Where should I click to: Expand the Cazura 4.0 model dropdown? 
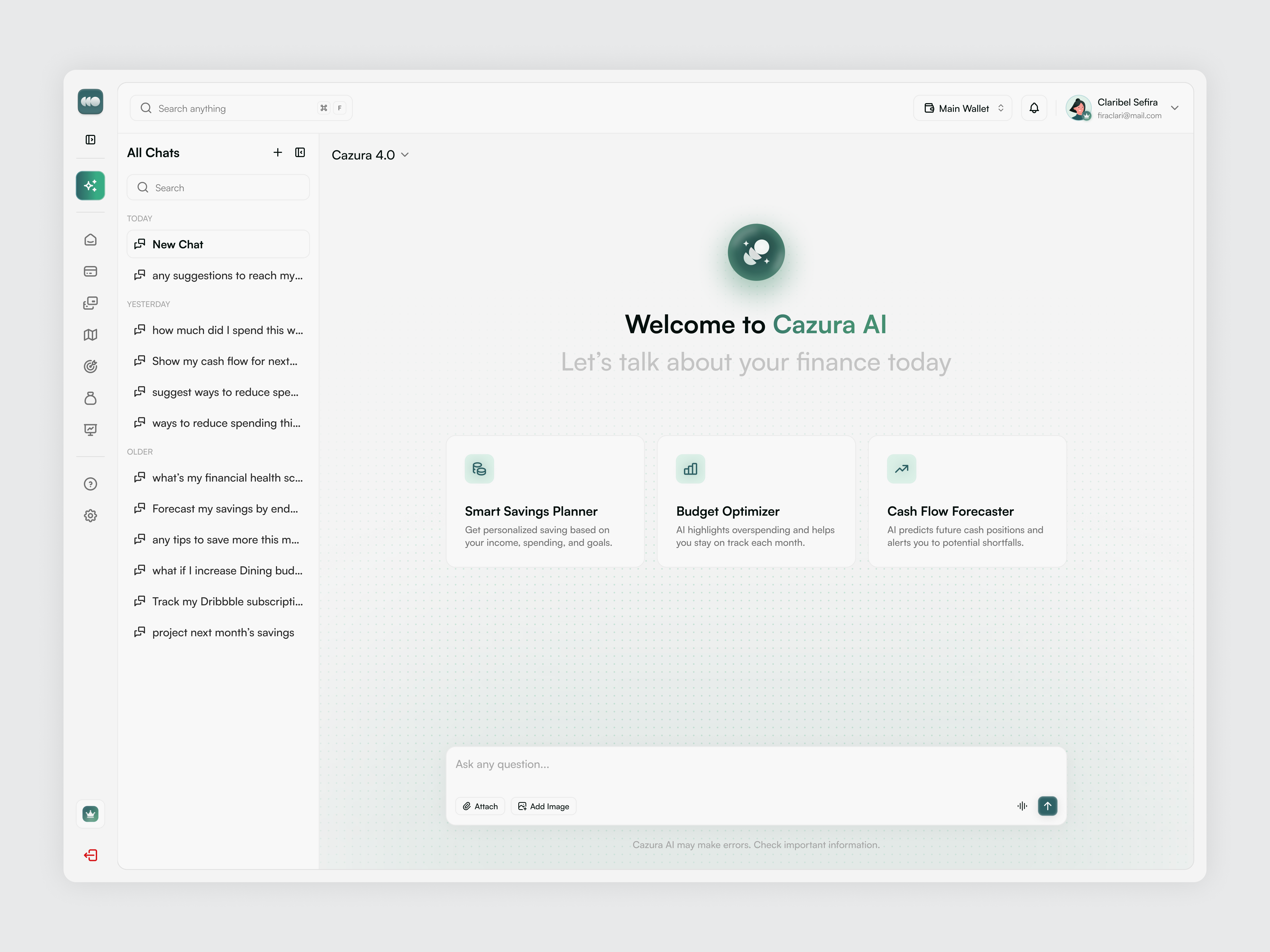click(405, 155)
